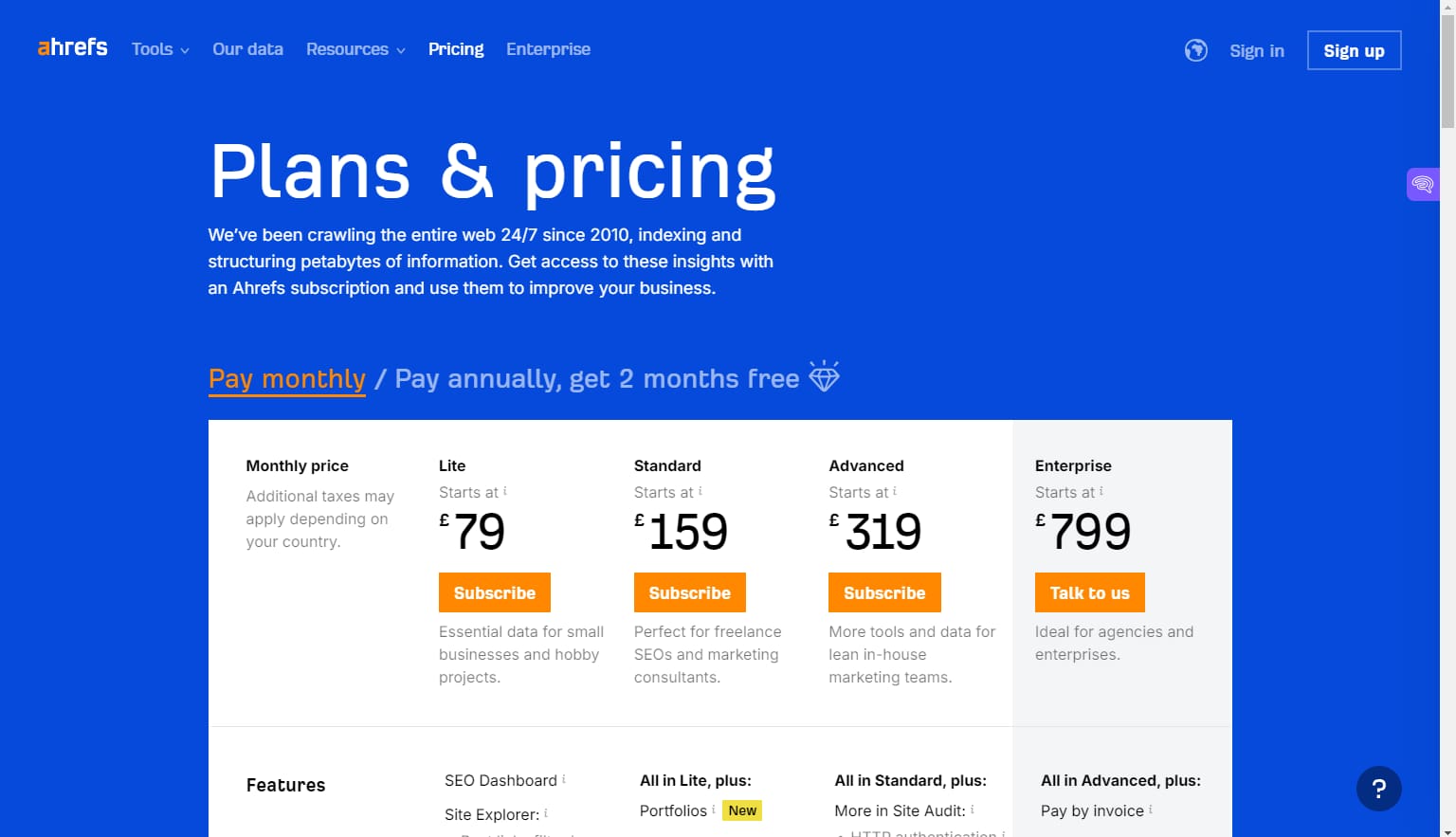Screen dimensions: 1456x837
Task: Click Talk to us for Enterprise
Action: click(1089, 592)
